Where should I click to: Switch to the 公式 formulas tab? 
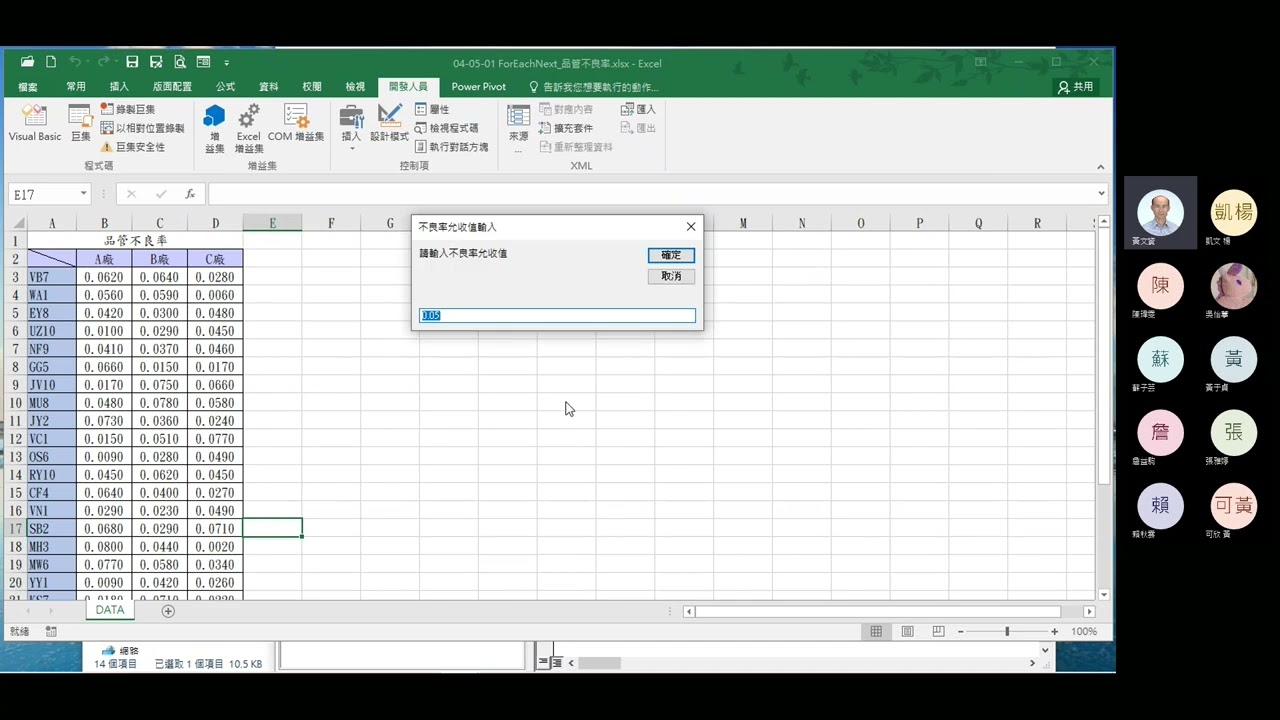(225, 87)
